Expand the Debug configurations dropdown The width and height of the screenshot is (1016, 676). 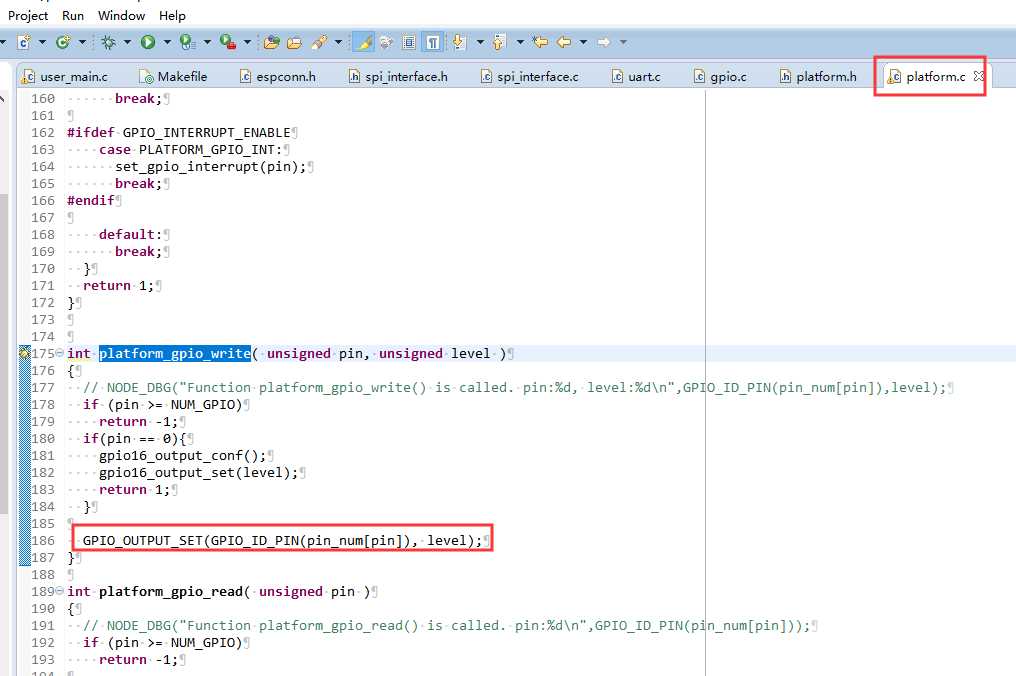[x=127, y=42]
